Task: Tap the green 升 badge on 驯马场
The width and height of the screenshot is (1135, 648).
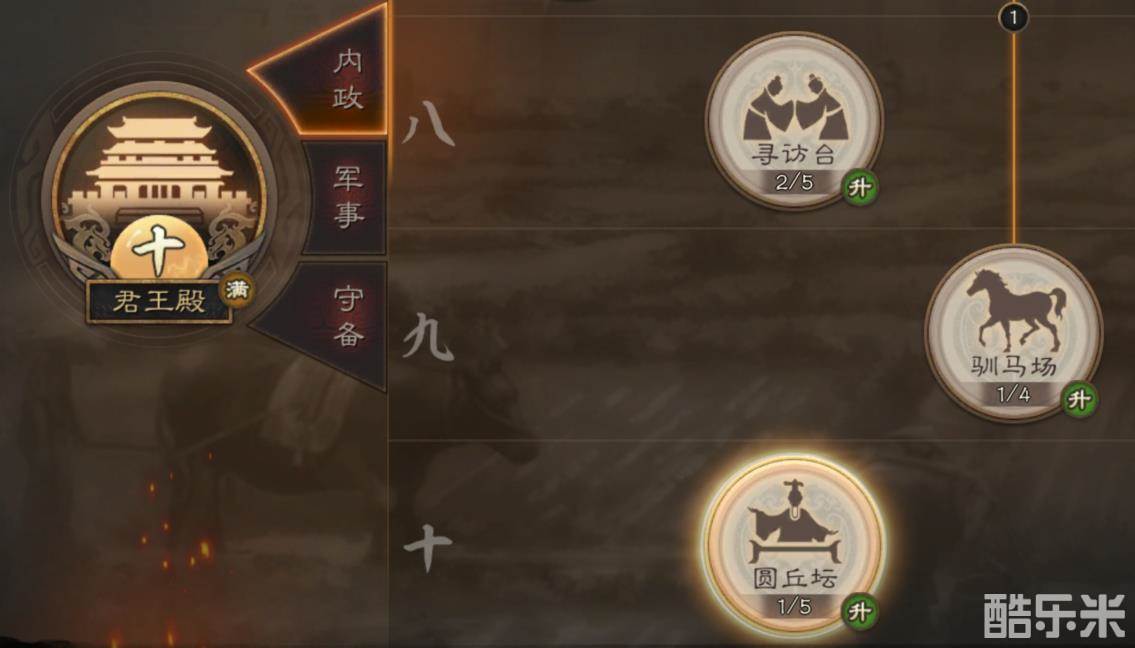Action: point(1079,399)
